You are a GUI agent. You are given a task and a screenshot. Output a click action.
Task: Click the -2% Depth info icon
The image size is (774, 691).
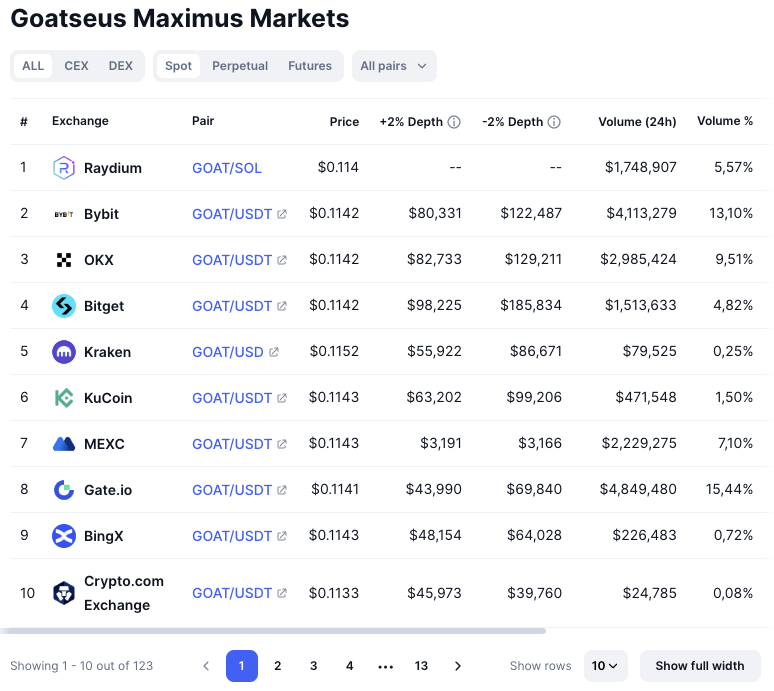point(554,122)
